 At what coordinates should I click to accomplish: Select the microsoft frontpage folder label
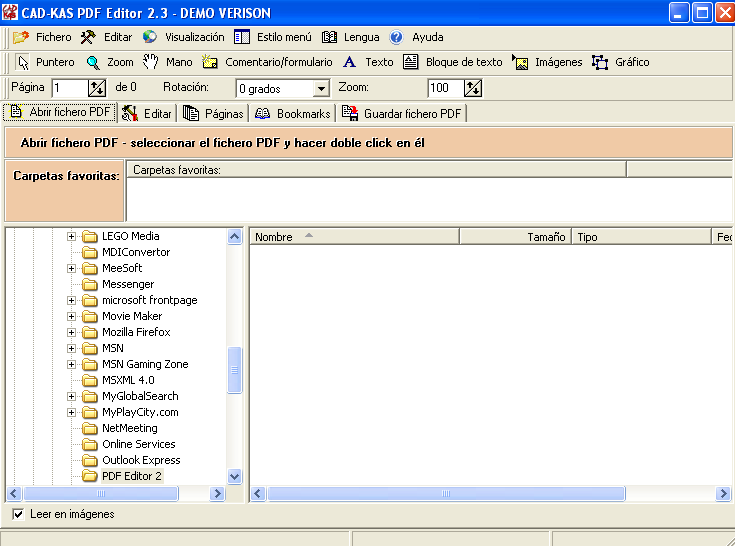point(150,300)
